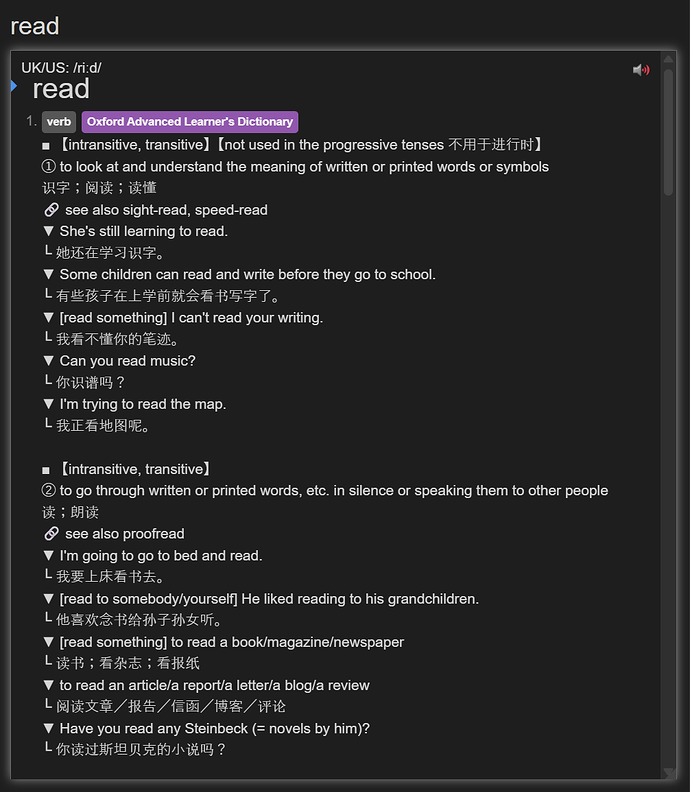
Task: Open the sight-read cross reference
Action: (x=155, y=210)
